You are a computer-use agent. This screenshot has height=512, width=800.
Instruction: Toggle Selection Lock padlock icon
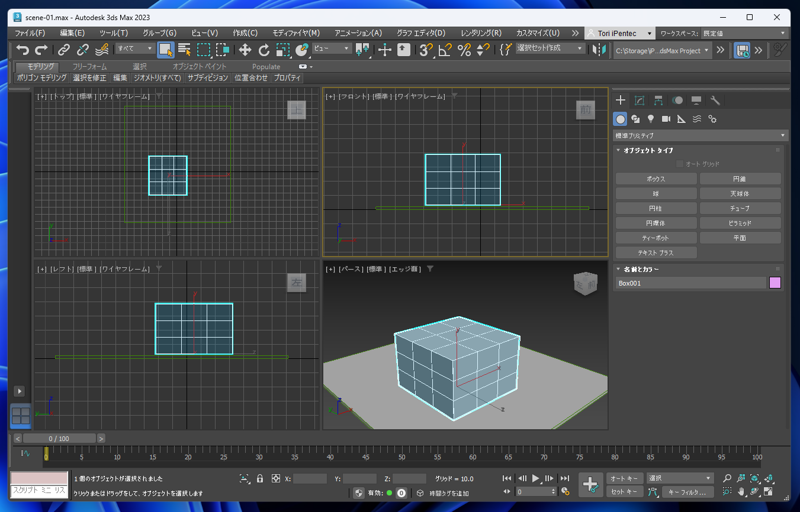click(260, 478)
